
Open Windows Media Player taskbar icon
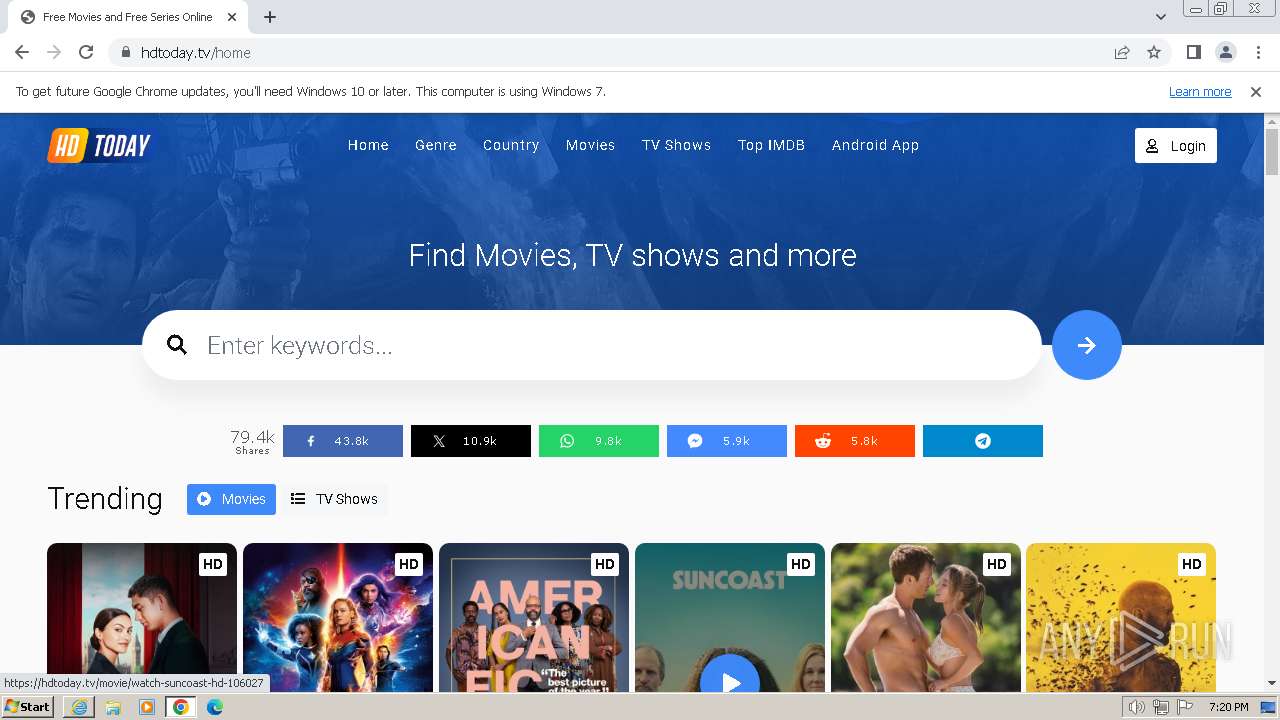point(147,707)
